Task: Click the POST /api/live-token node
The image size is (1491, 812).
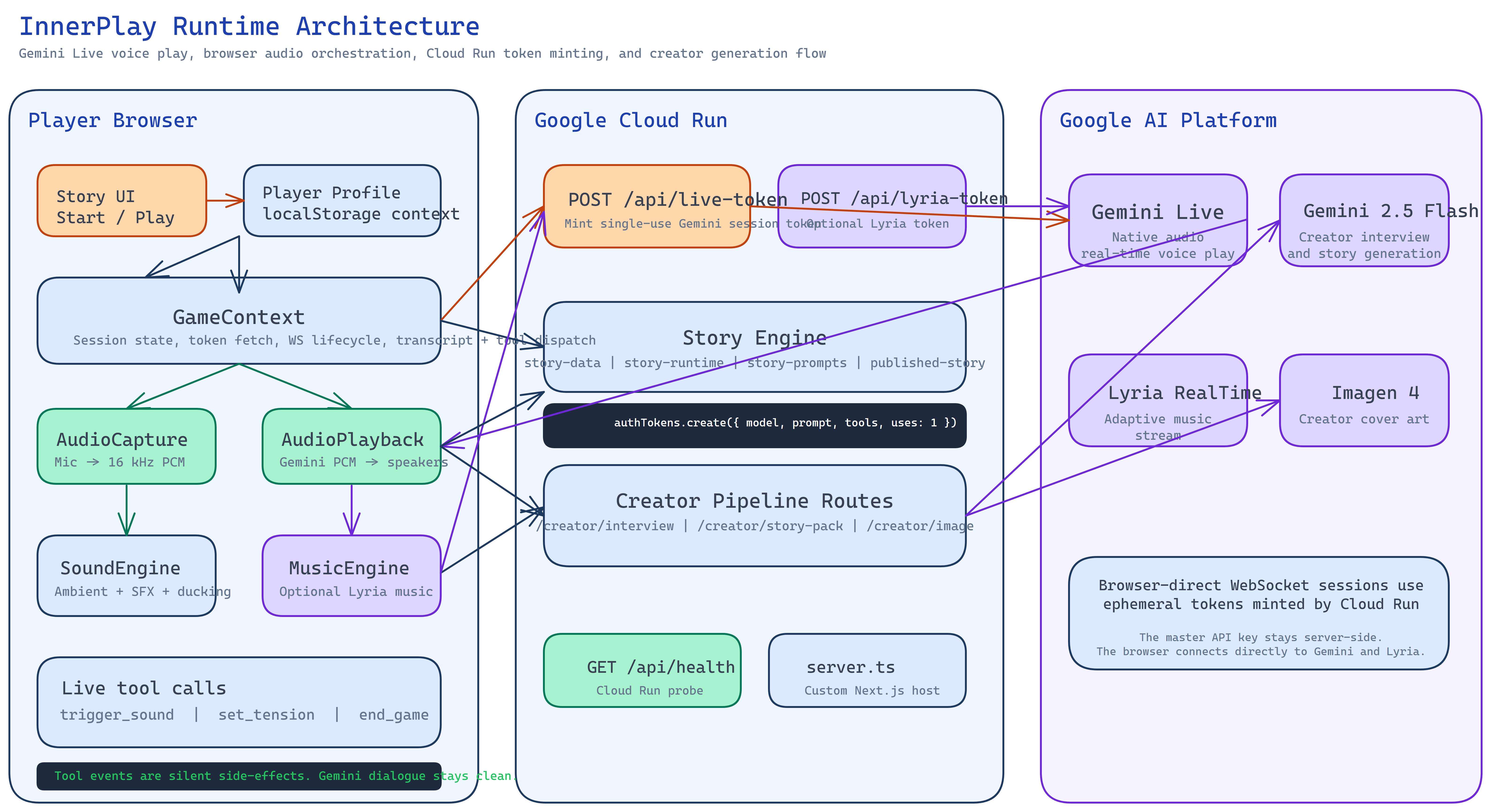Action: tap(647, 207)
